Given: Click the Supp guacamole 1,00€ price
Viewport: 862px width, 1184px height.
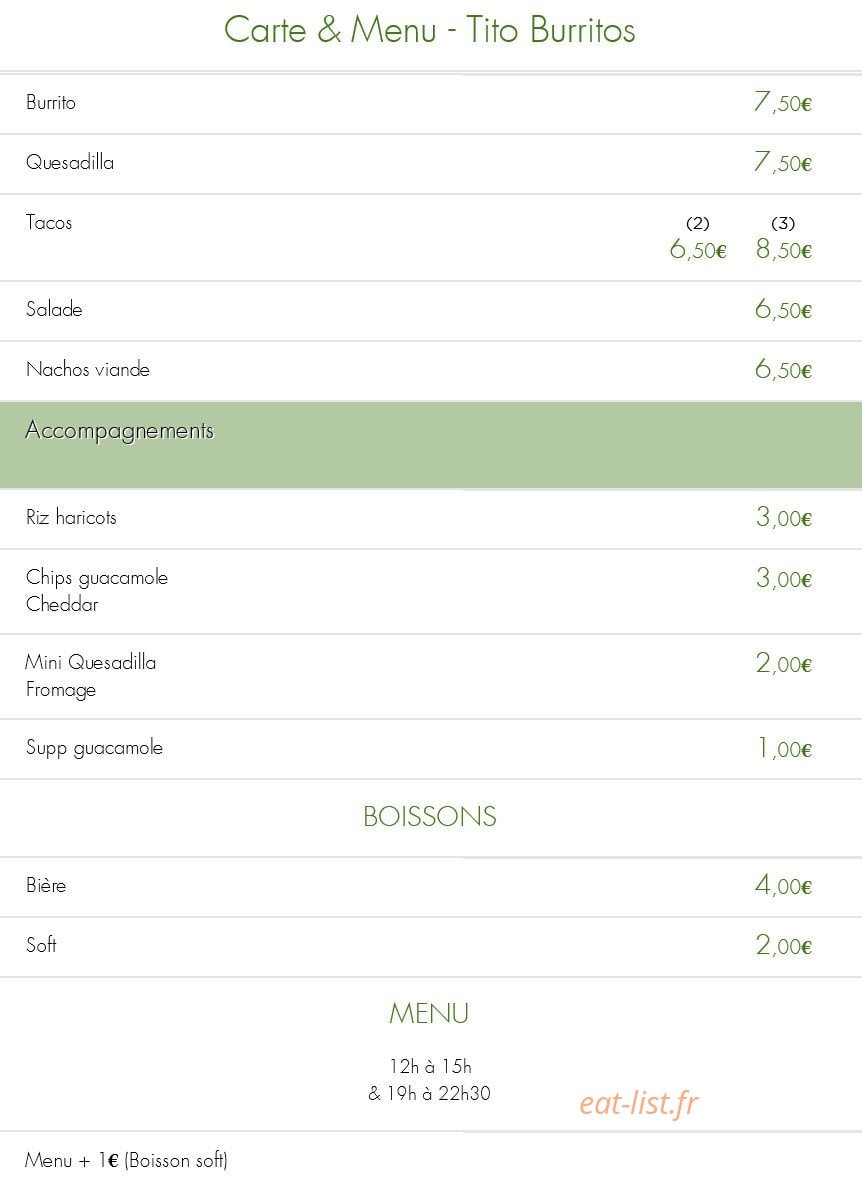Looking at the screenshot, I should [784, 748].
